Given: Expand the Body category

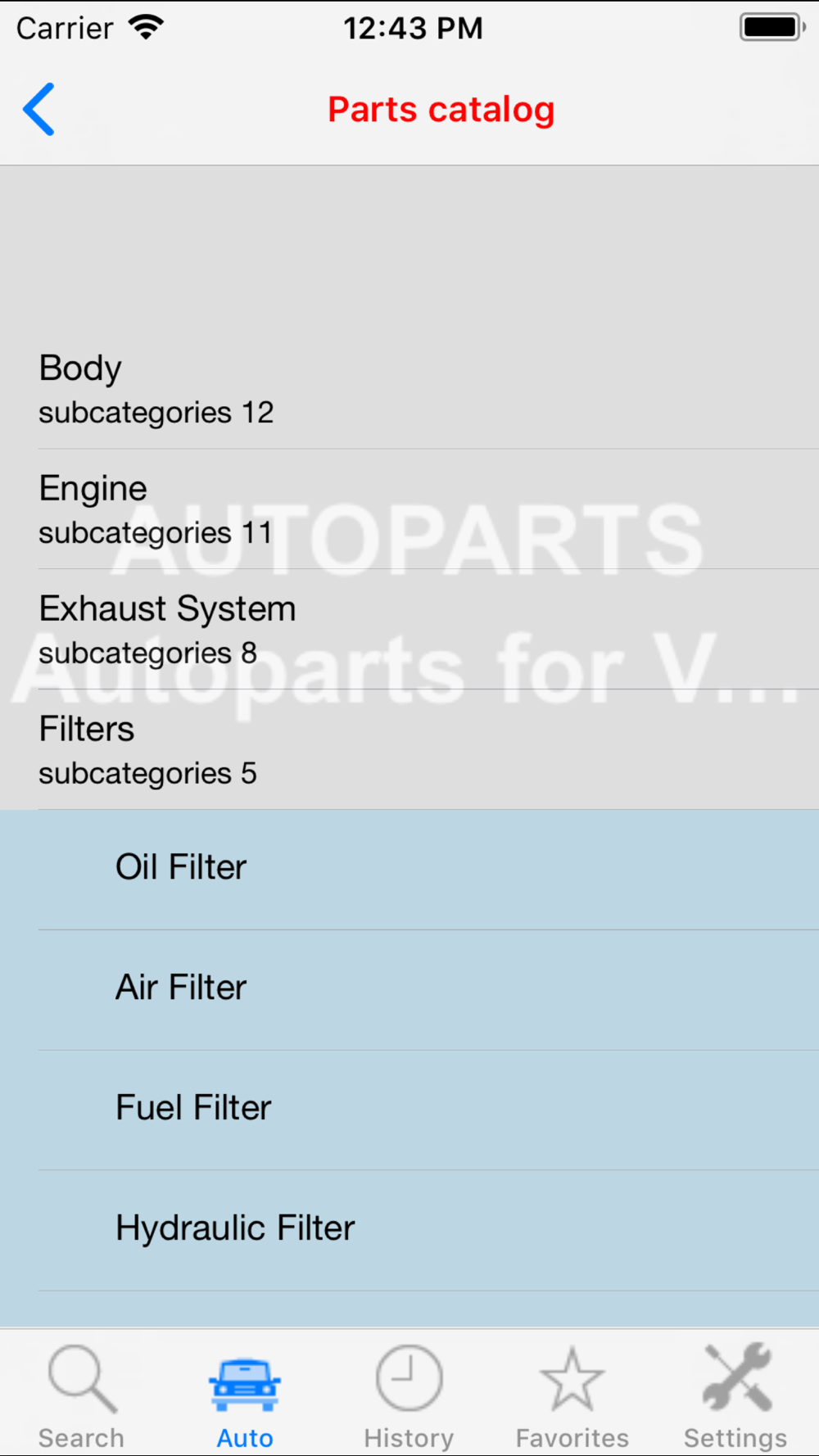Looking at the screenshot, I should [x=409, y=389].
